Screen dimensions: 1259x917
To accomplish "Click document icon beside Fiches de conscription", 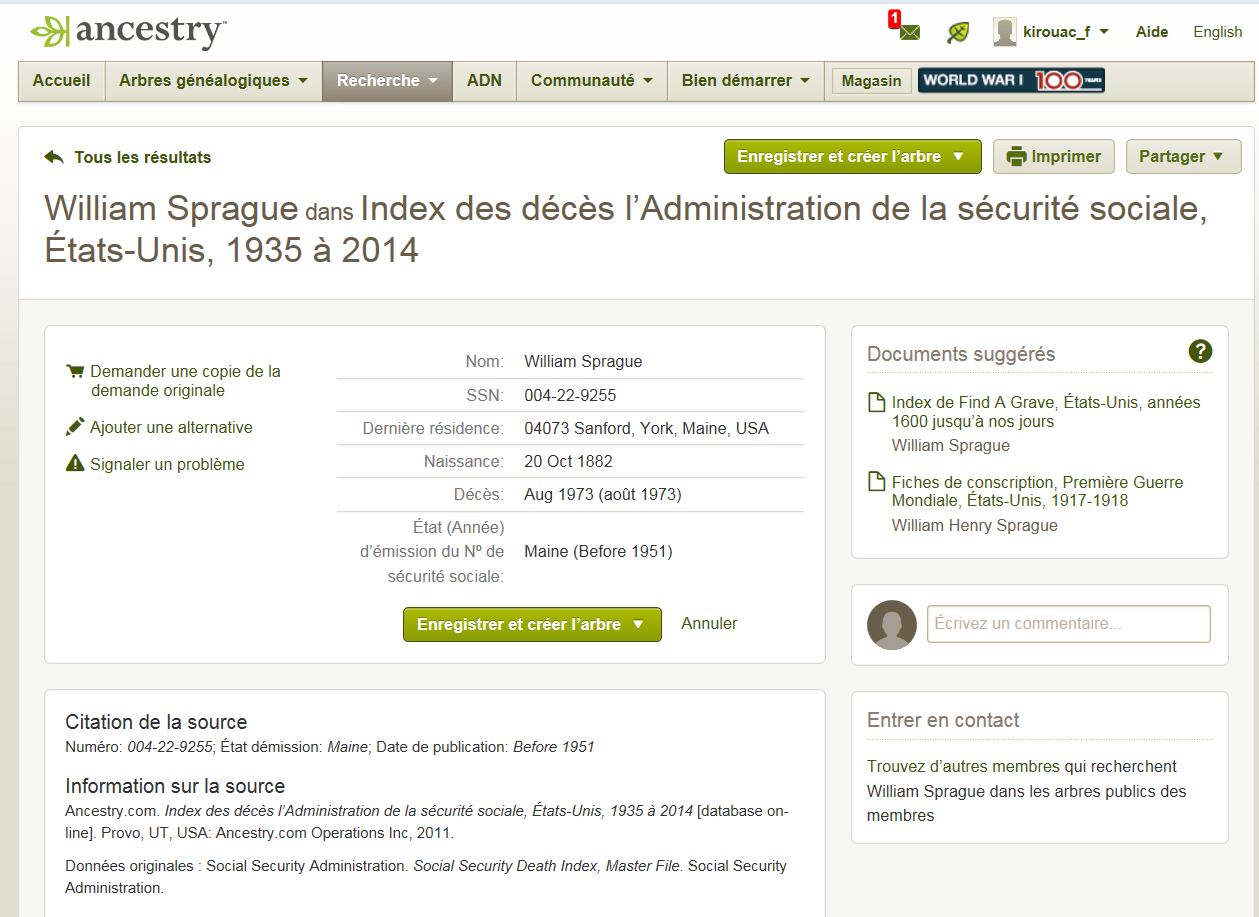I will click(x=875, y=482).
